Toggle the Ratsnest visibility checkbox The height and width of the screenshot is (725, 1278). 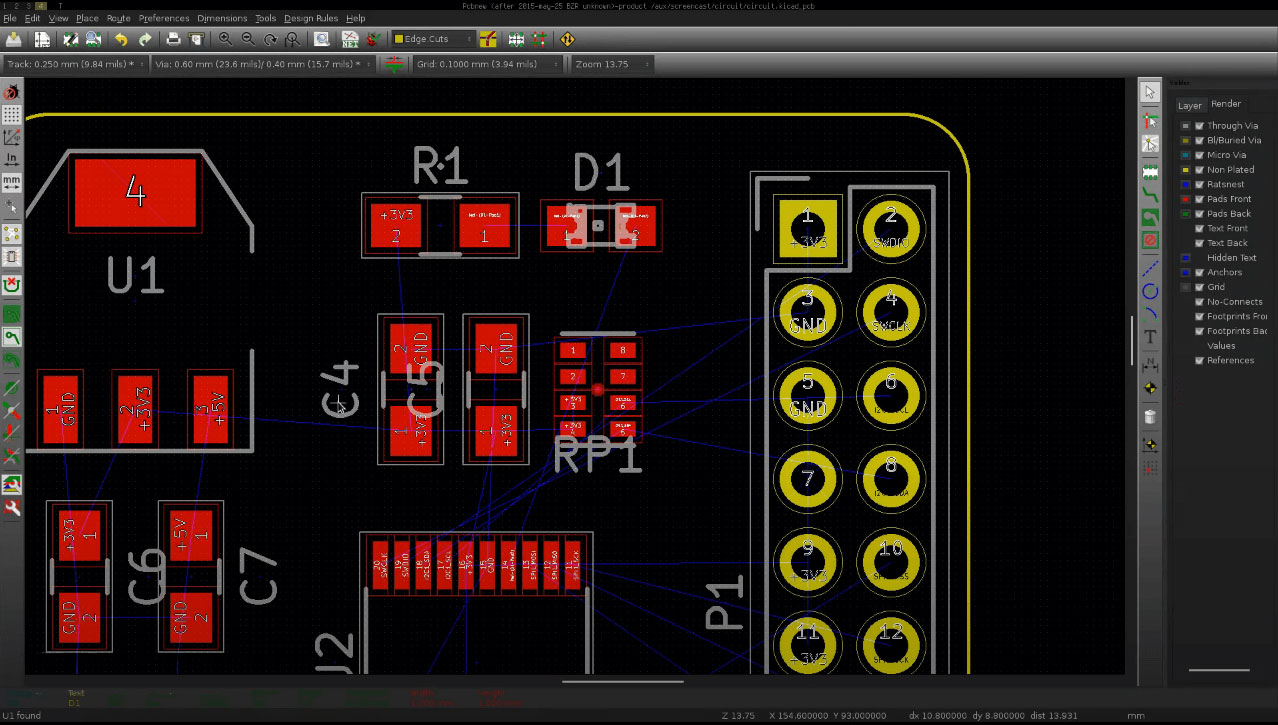click(x=1199, y=184)
